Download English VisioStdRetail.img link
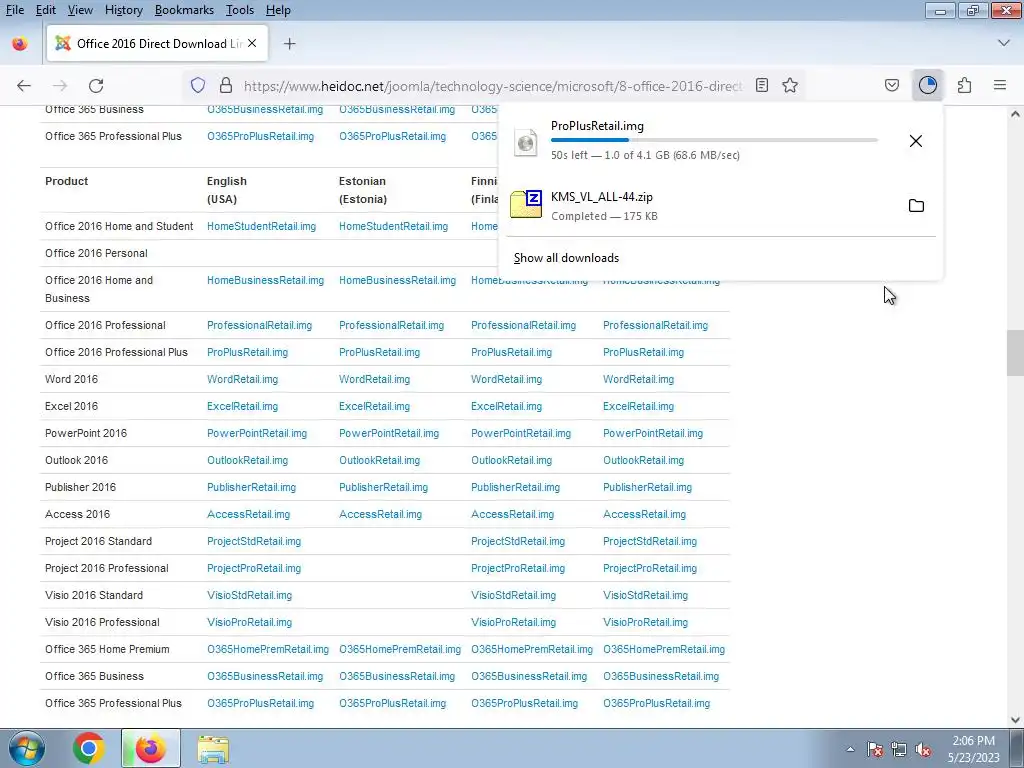 click(x=249, y=596)
